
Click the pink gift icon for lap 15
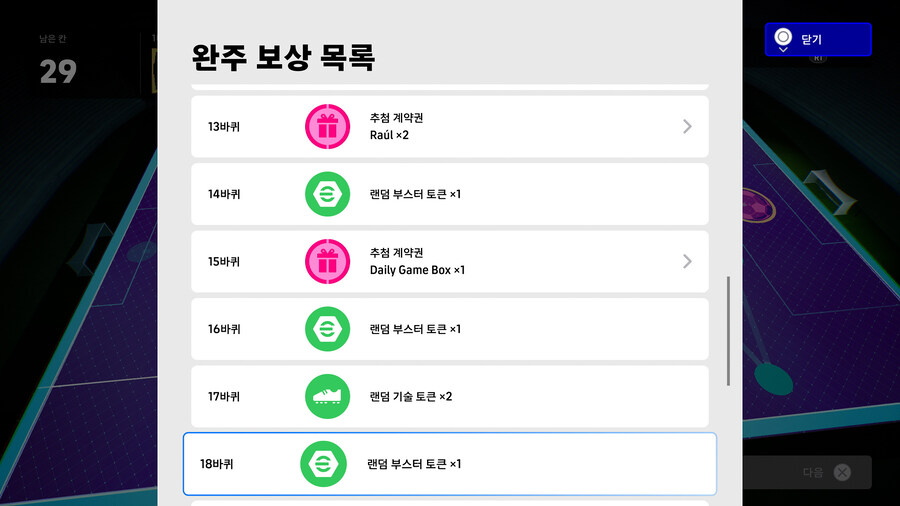pos(327,261)
